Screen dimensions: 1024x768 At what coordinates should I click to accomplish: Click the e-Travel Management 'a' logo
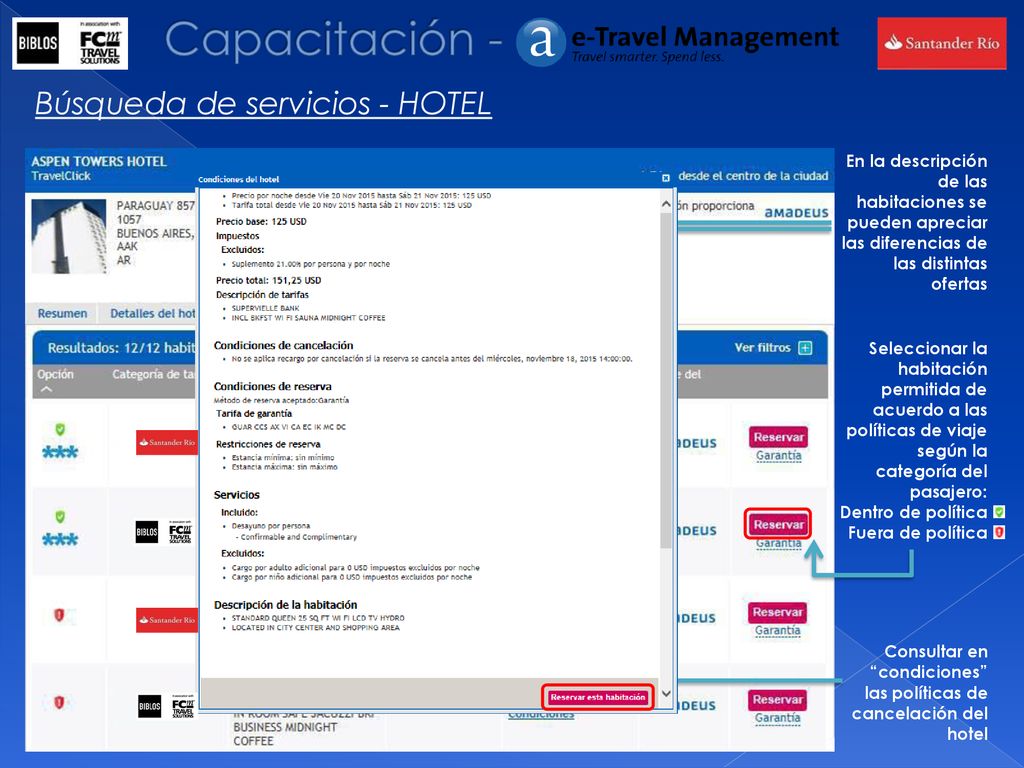tap(541, 42)
